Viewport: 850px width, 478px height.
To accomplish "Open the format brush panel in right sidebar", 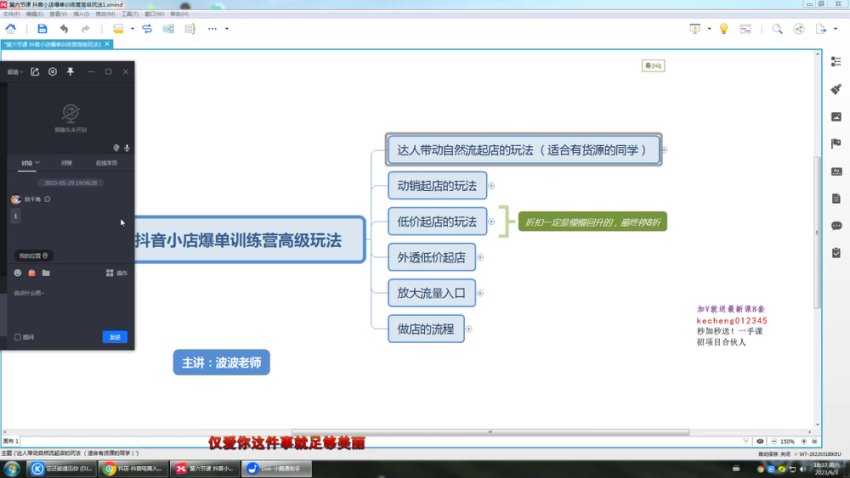I will click(x=836, y=89).
